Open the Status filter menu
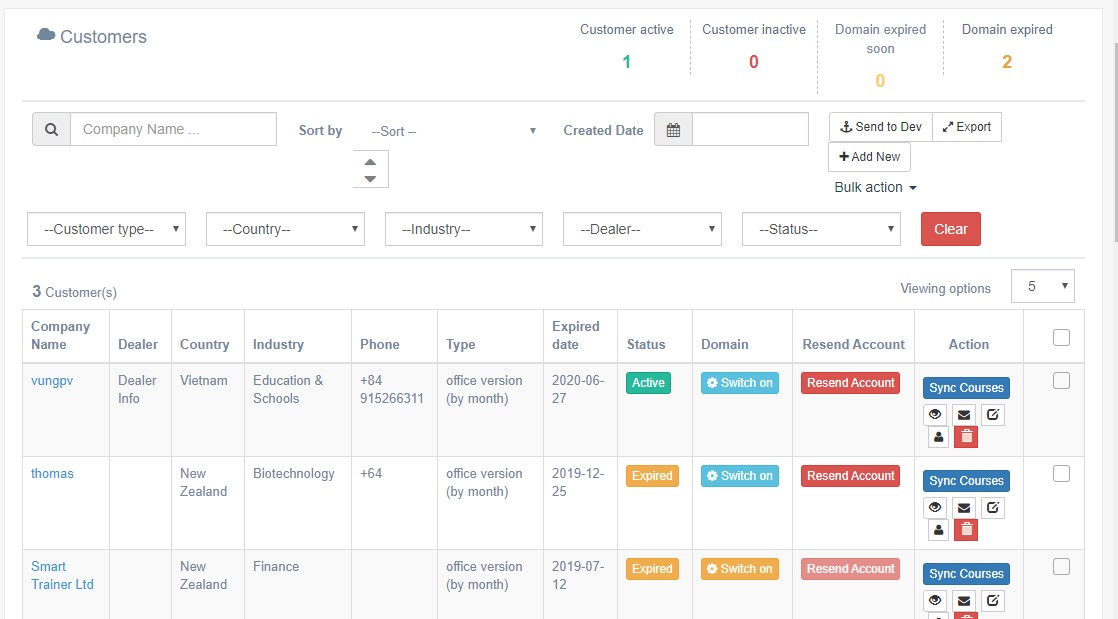The image size is (1118, 619). [820, 229]
